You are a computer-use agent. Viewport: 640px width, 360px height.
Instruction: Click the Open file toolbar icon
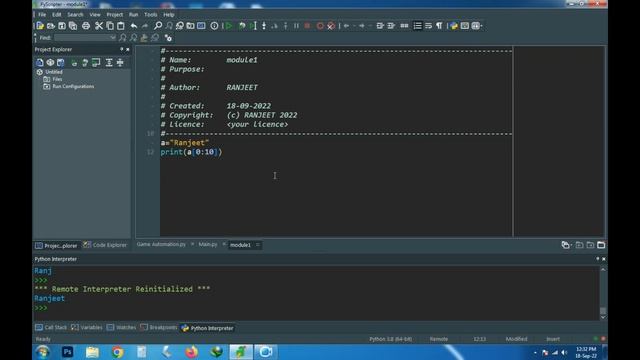tap(51, 26)
